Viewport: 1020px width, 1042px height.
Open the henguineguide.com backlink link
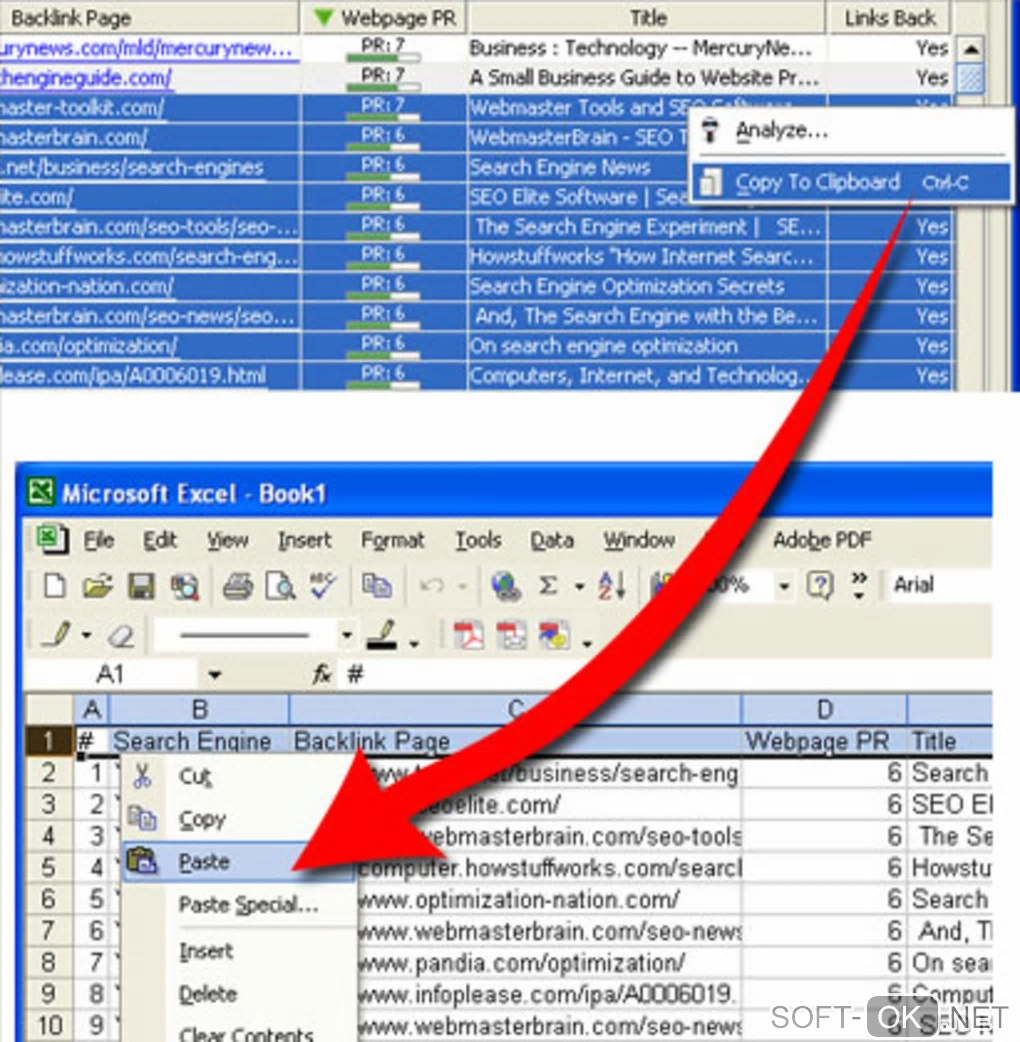click(x=86, y=78)
